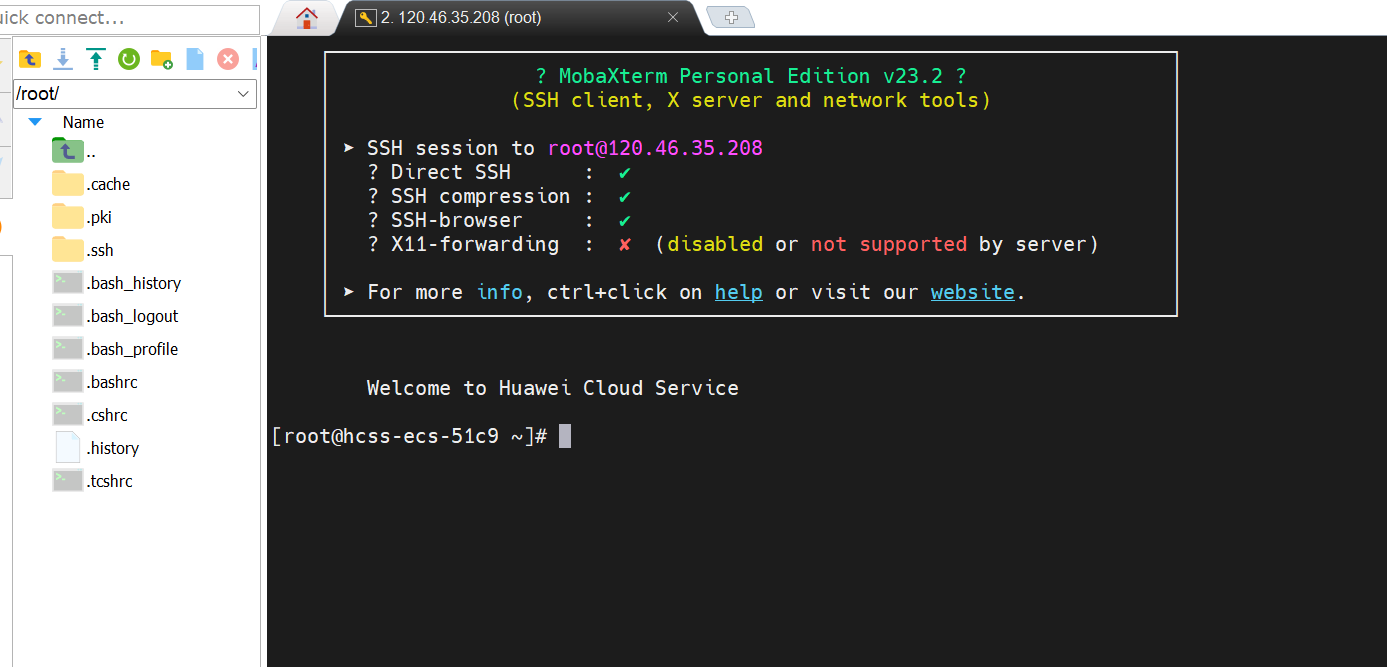Click the upload files to server icon
1387x667 pixels.
point(96,60)
